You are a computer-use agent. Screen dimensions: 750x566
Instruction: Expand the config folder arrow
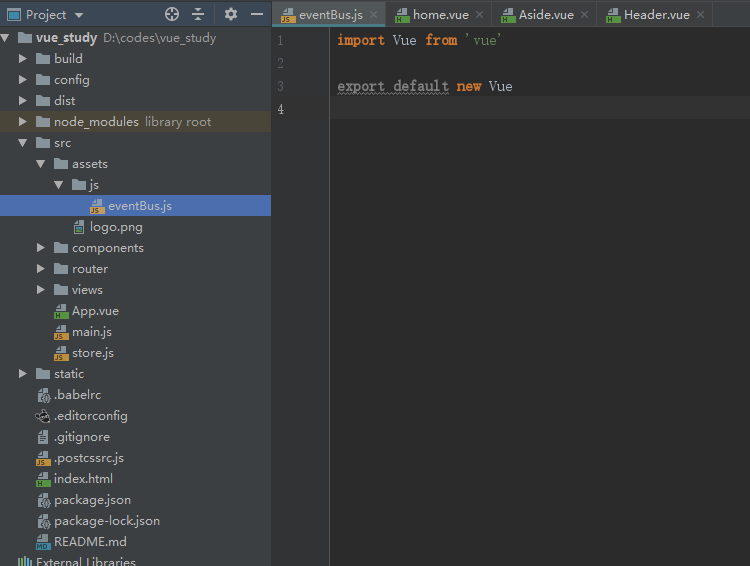[22, 79]
